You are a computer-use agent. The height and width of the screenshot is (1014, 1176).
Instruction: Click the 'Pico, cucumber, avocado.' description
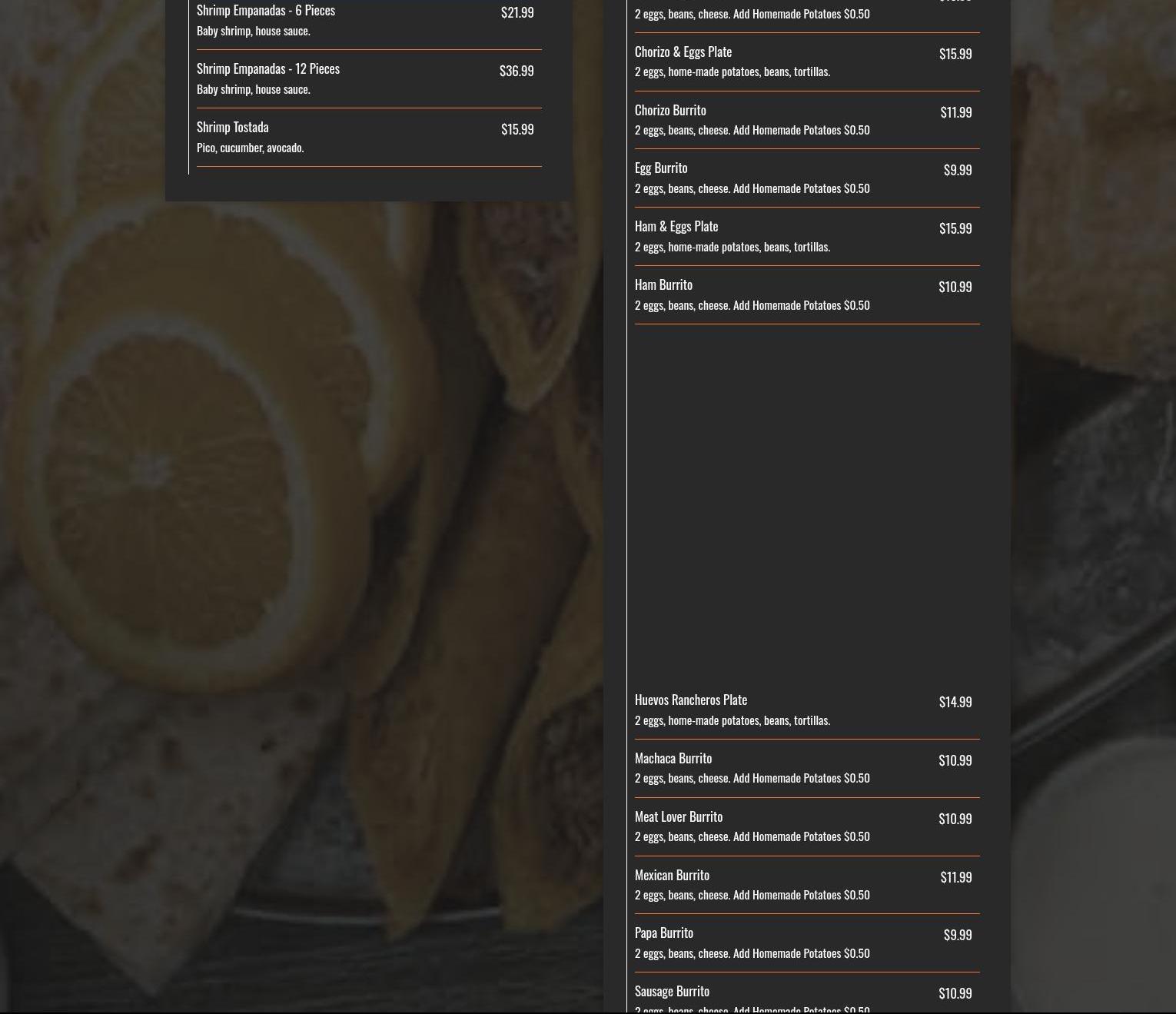point(250,148)
